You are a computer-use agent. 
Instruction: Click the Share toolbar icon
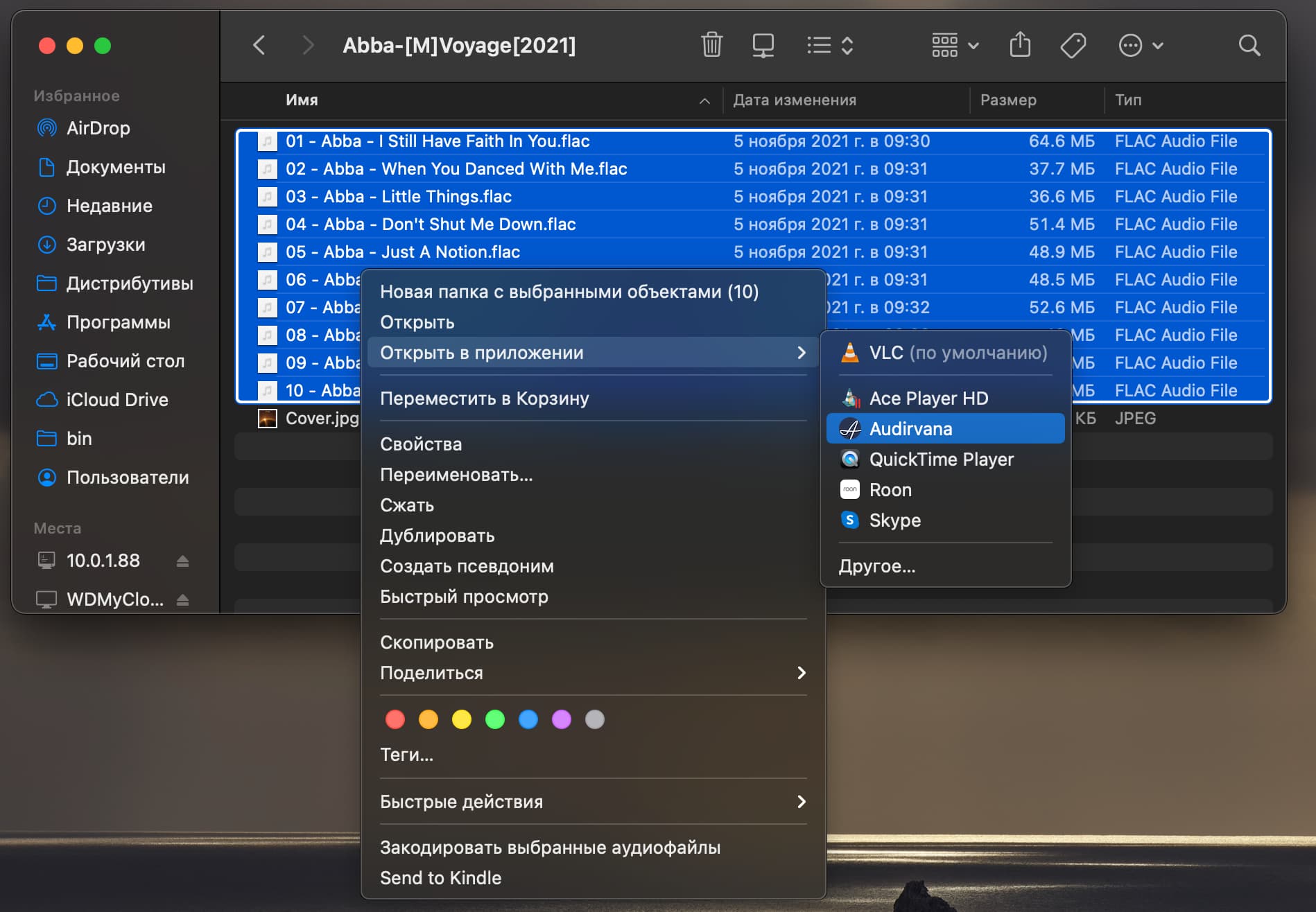1020,45
